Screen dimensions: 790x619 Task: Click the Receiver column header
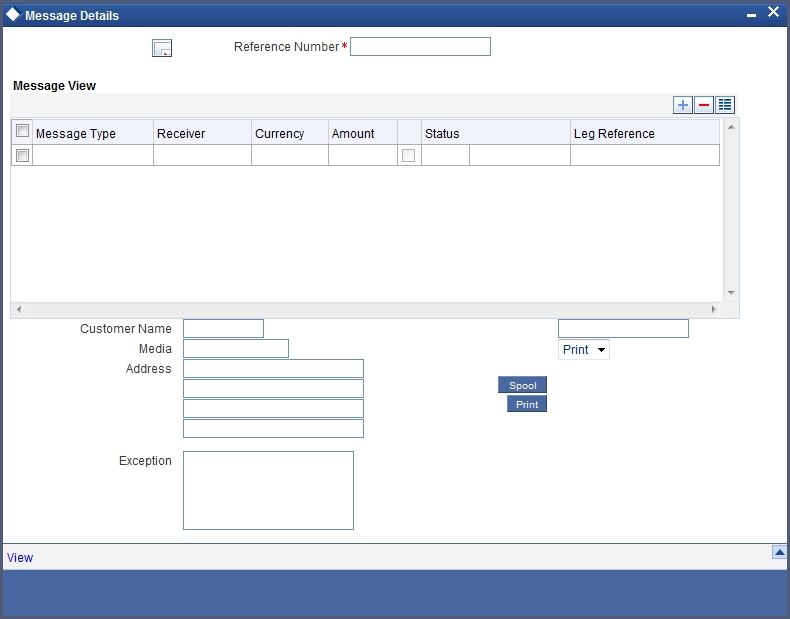(x=202, y=133)
